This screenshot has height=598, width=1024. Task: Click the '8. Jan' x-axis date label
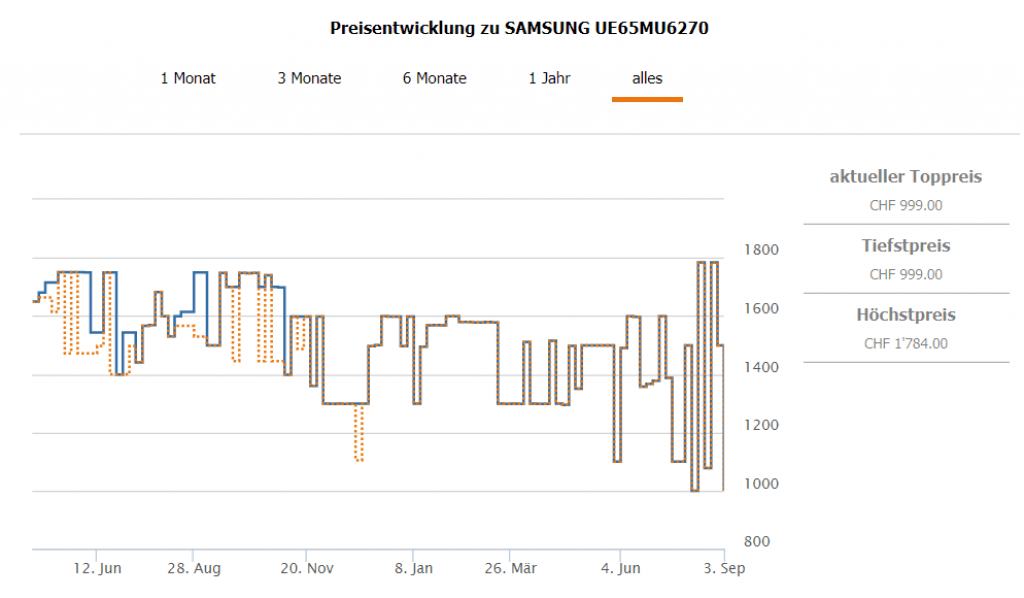(x=413, y=568)
